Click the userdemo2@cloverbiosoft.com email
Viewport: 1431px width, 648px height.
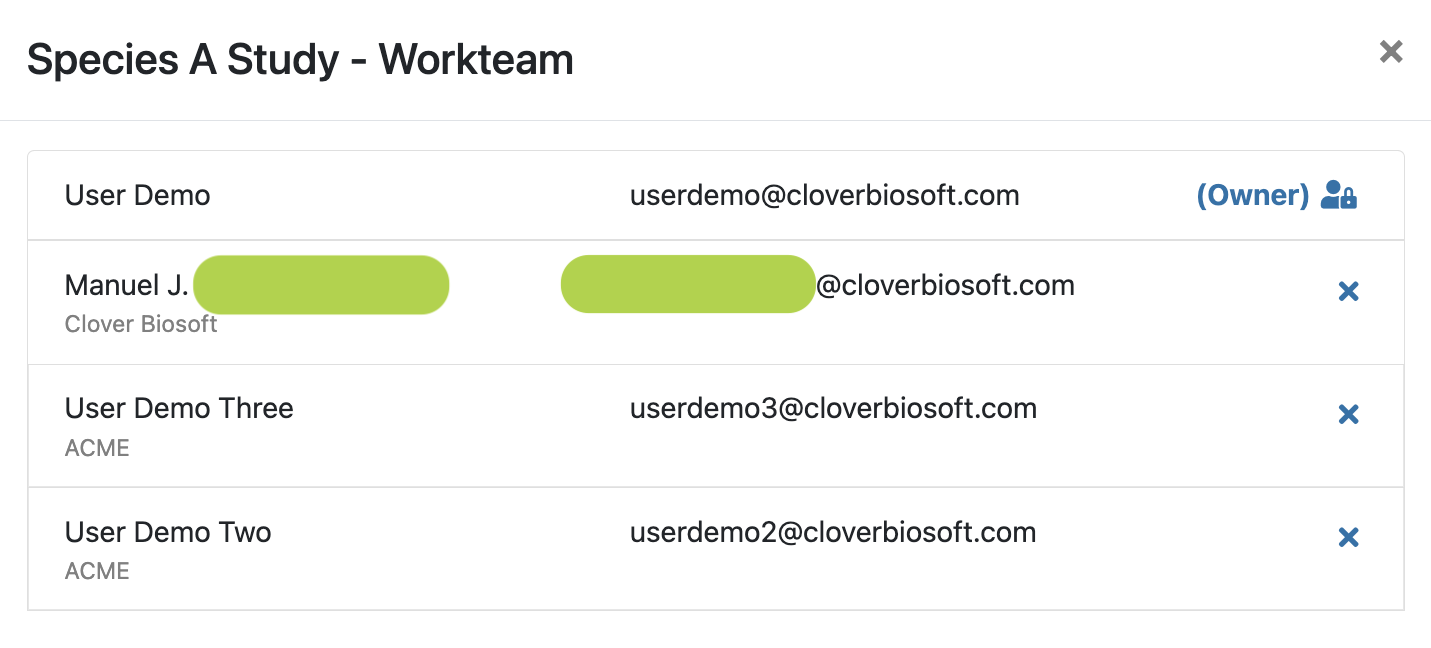(x=833, y=531)
